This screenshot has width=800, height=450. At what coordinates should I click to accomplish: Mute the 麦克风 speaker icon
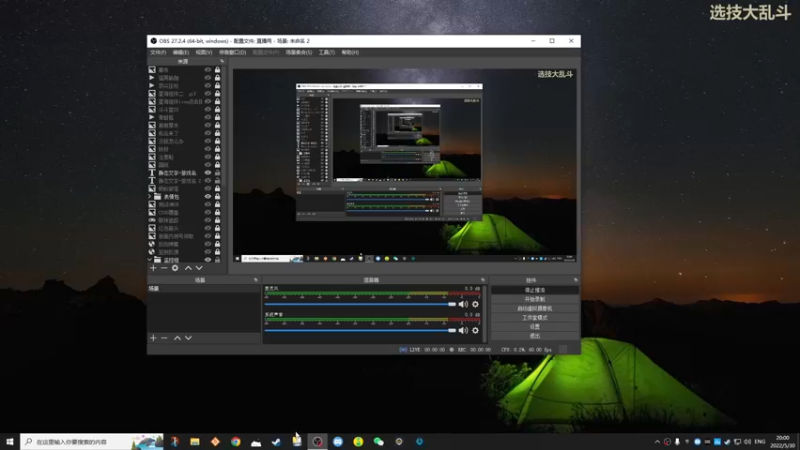463,304
